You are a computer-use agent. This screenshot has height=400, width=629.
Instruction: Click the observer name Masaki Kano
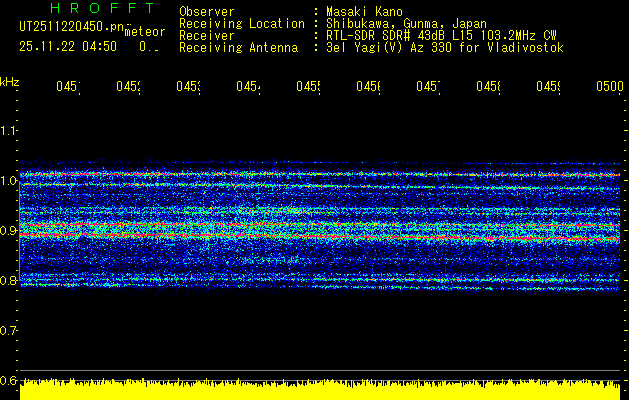pos(364,12)
